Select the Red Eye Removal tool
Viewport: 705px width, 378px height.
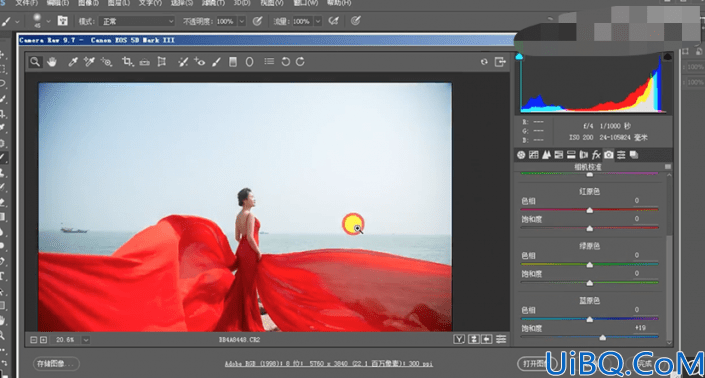pos(200,62)
